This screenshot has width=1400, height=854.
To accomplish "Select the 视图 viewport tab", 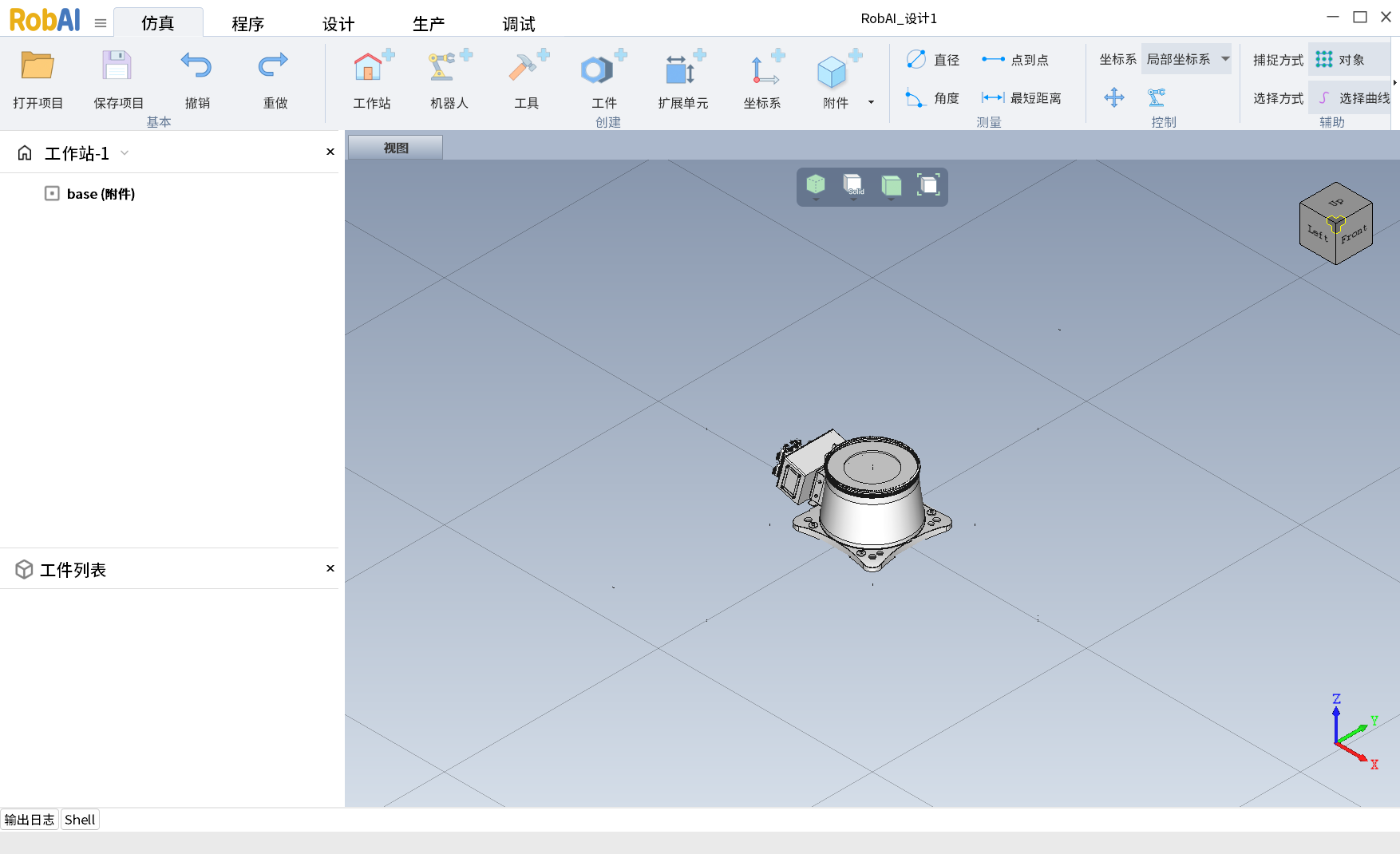I will [396, 148].
